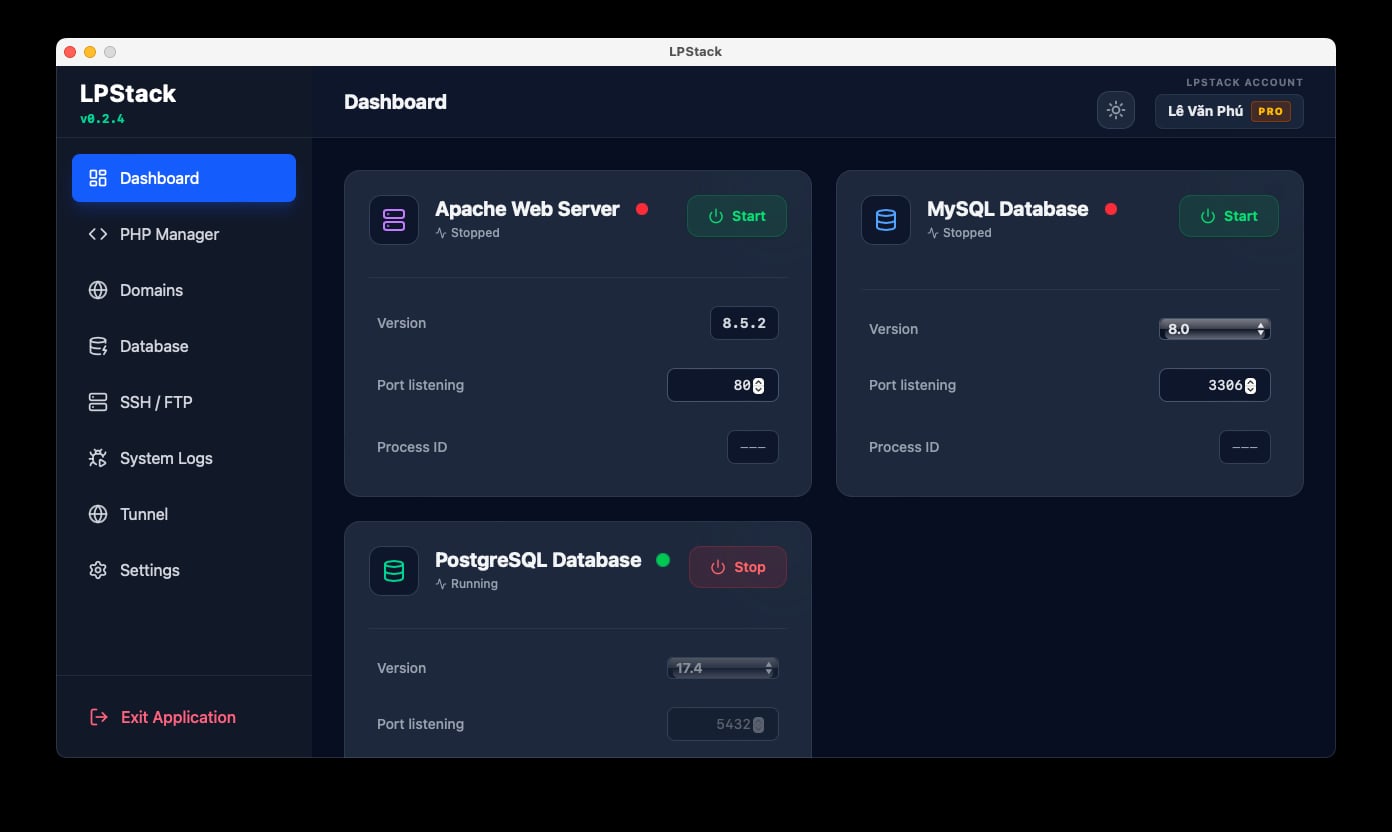The height and width of the screenshot is (832, 1392).
Task: Click the PostgreSQL green status dot
Action: 662,560
